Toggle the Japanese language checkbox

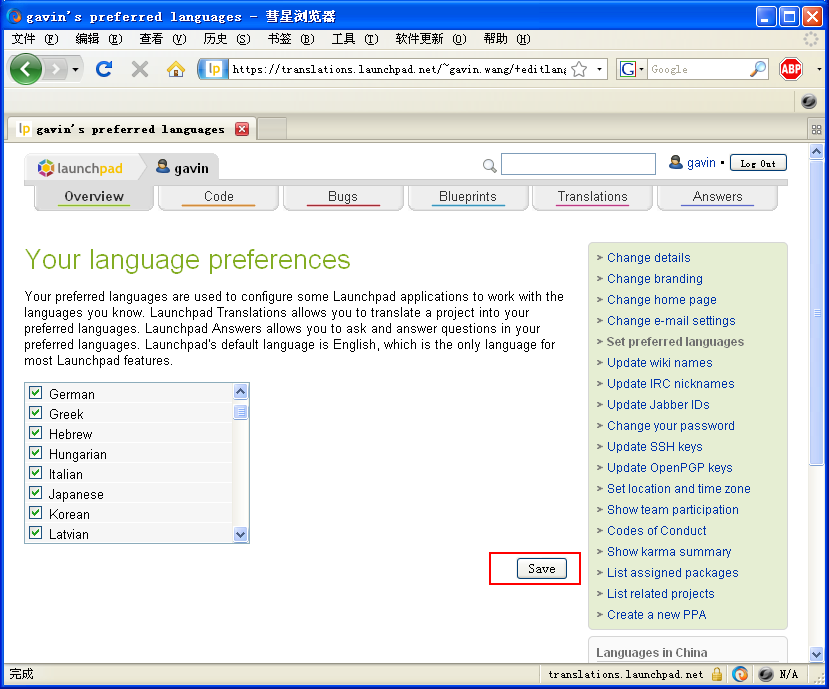click(36, 494)
